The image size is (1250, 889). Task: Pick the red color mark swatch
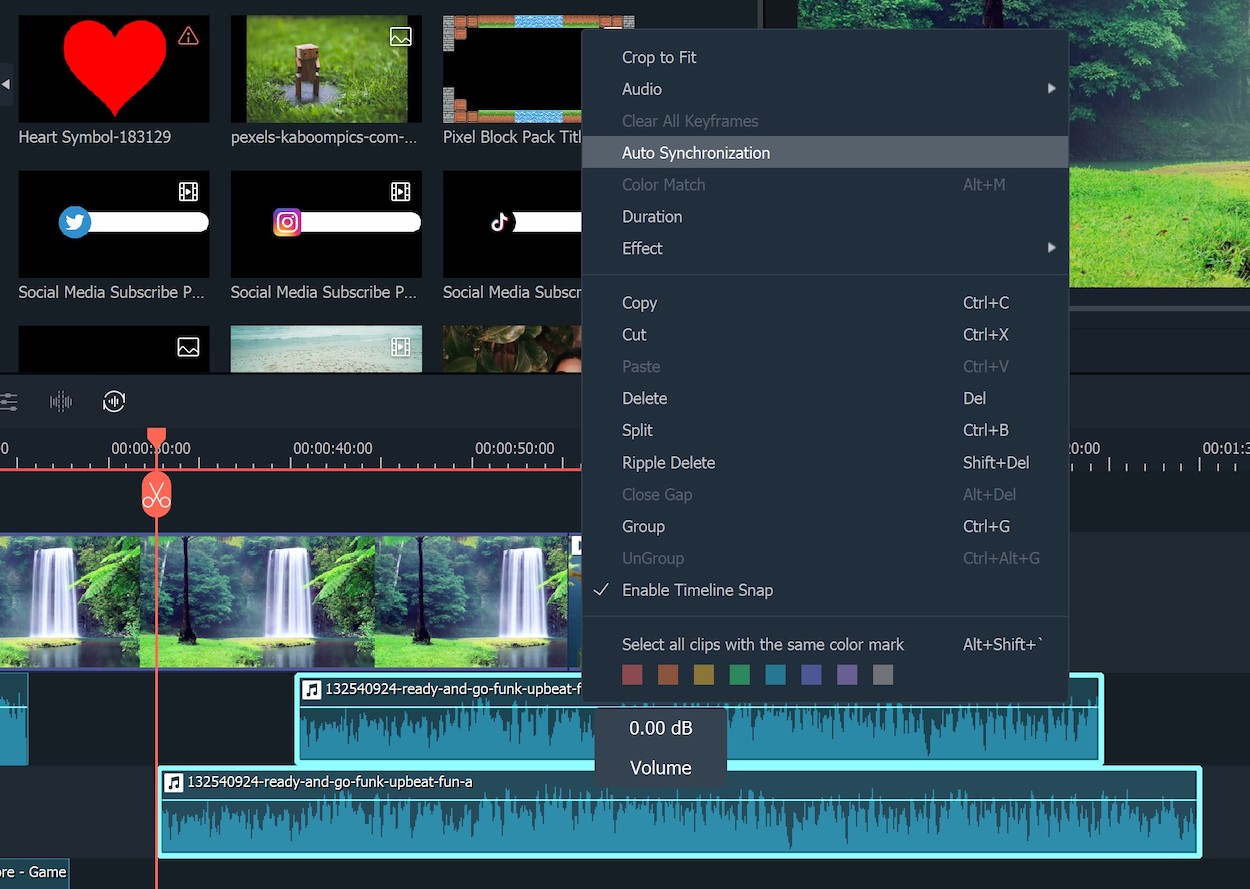pos(632,675)
